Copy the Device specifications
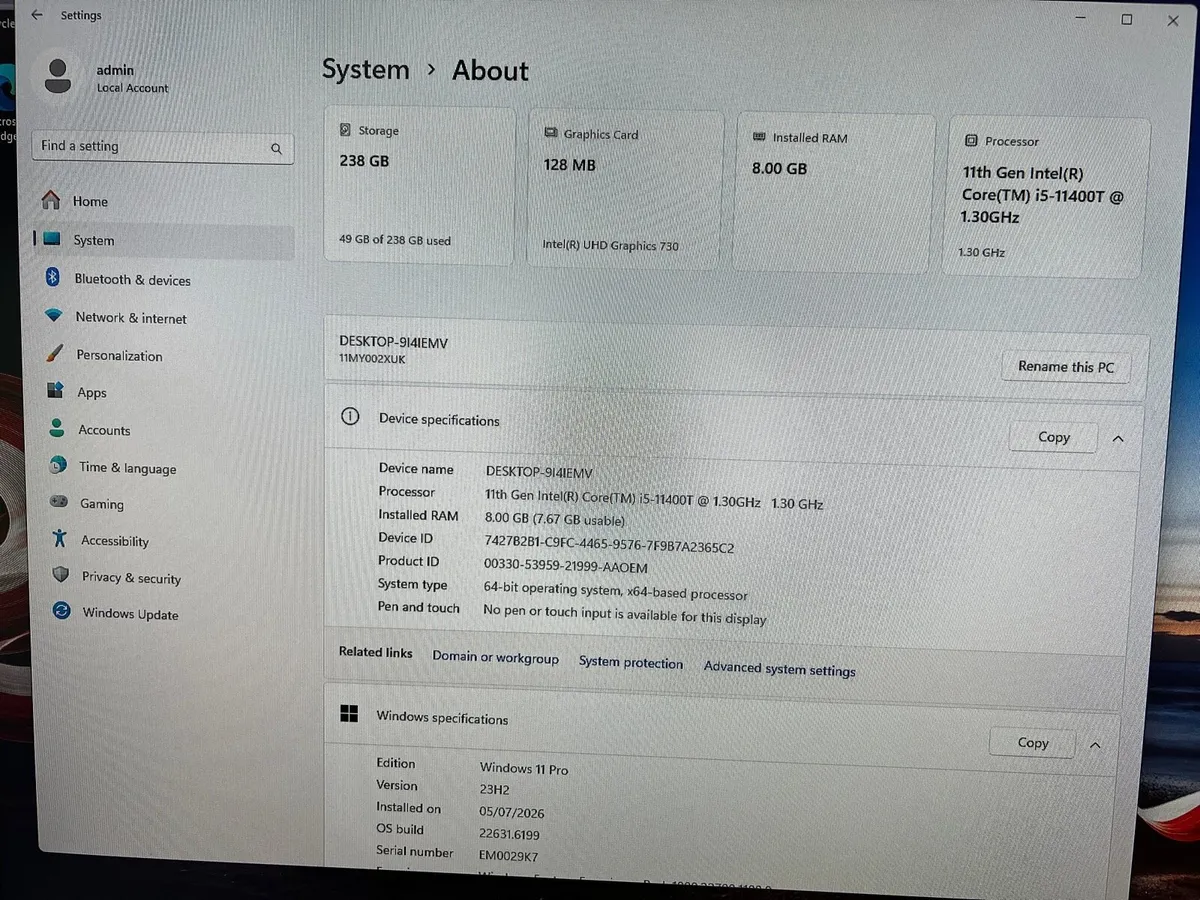The image size is (1200, 900). 1054,437
